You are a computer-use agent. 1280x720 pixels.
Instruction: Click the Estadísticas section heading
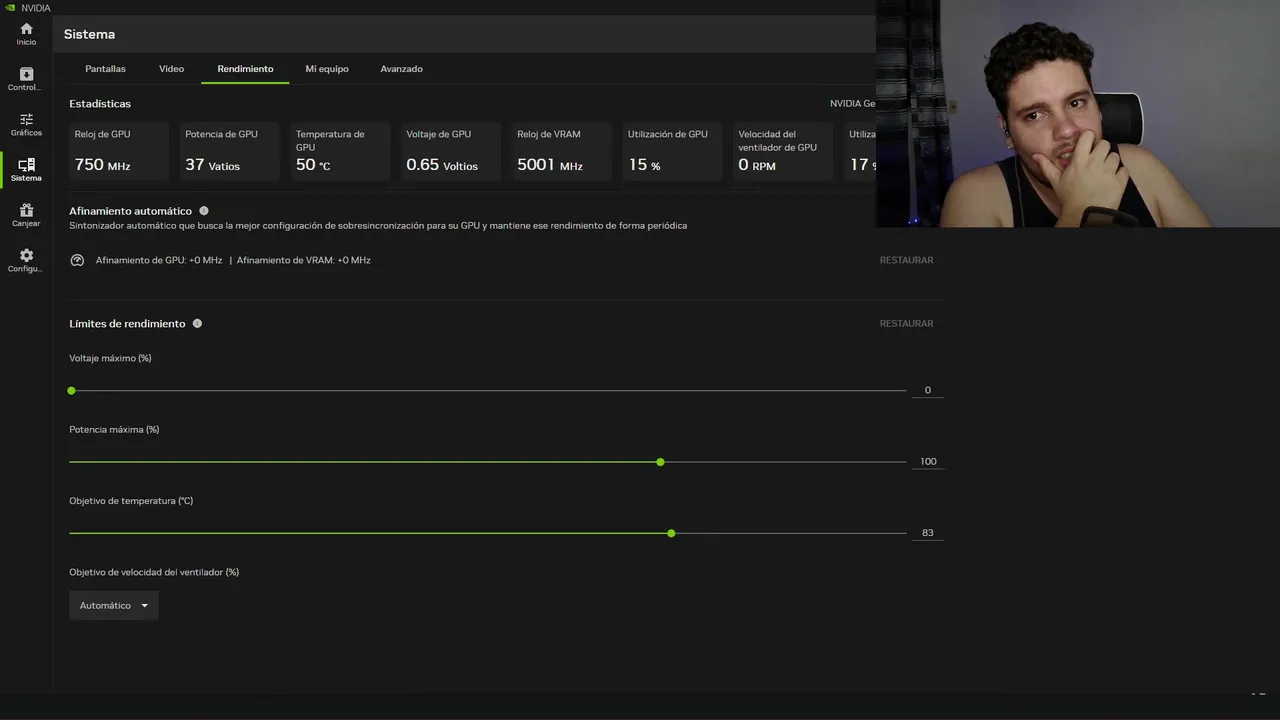click(x=100, y=104)
